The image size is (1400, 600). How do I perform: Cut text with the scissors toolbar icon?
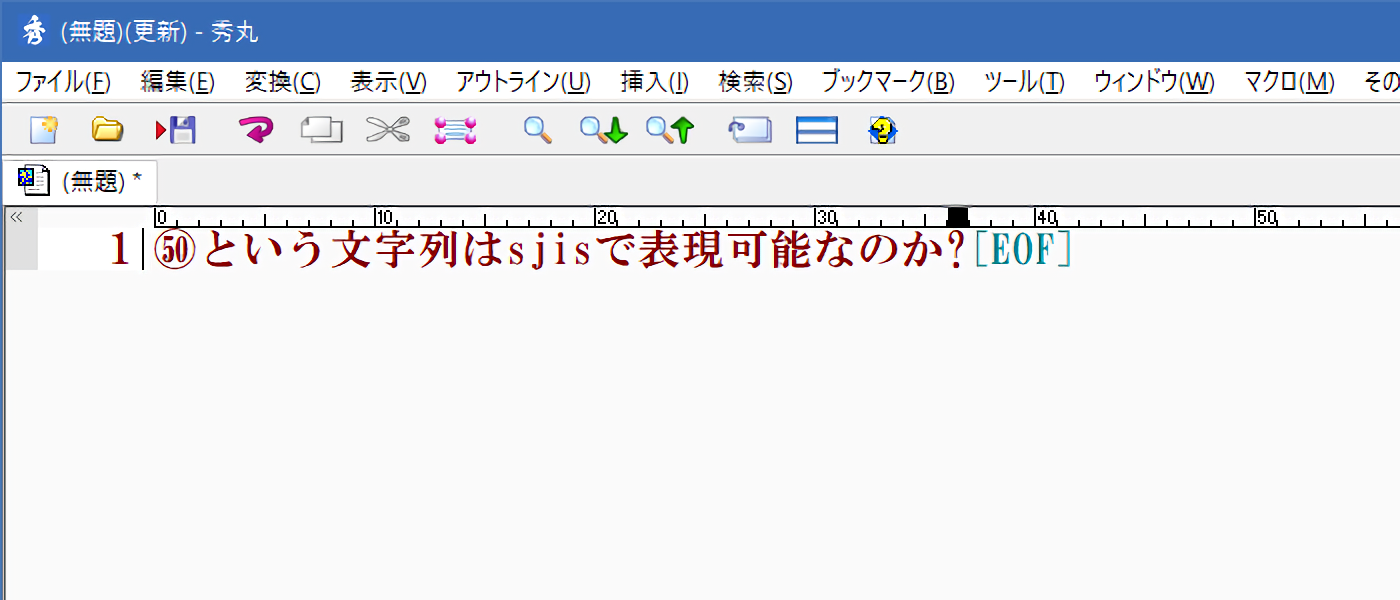384,130
